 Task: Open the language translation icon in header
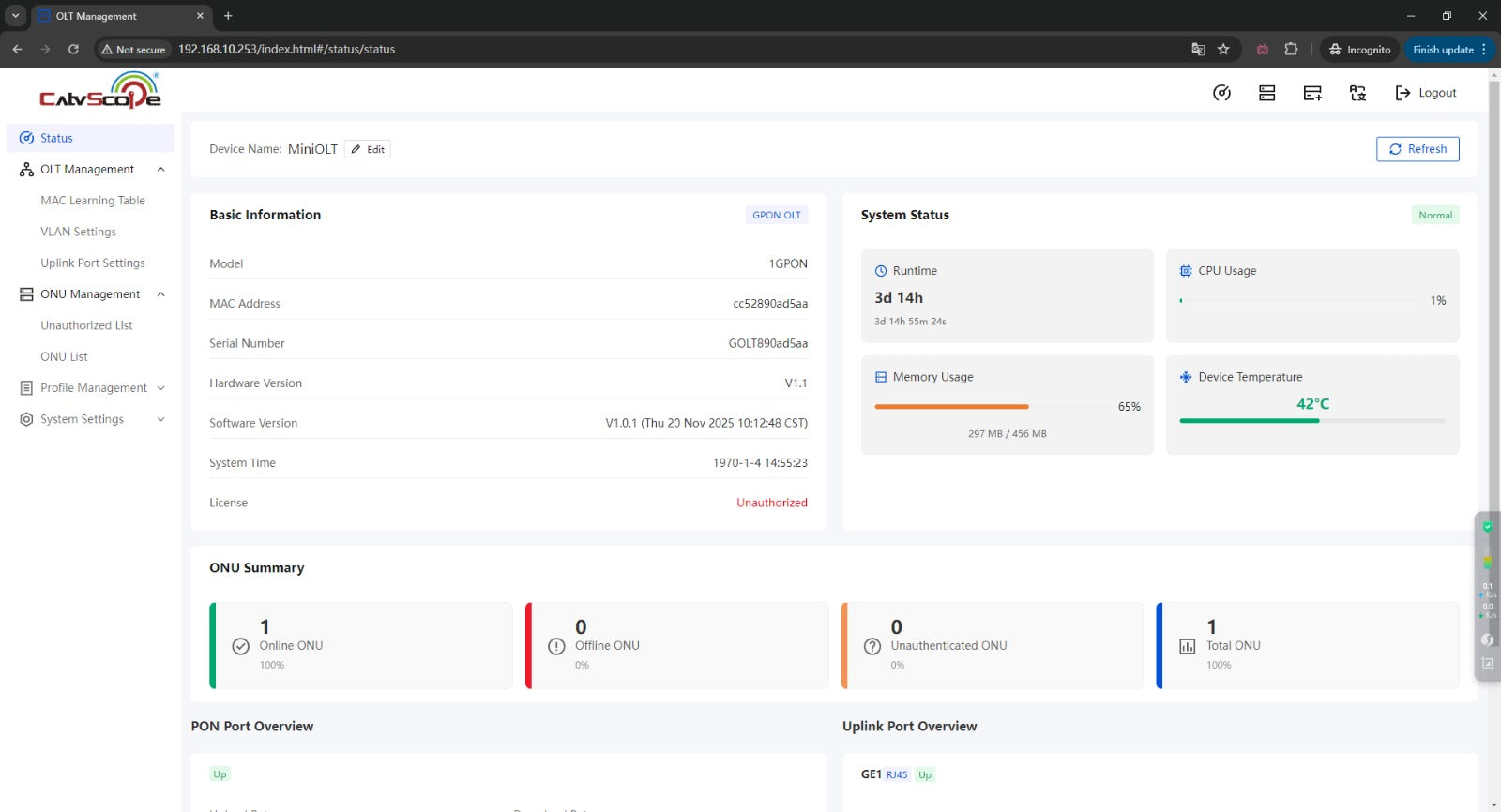(1357, 93)
